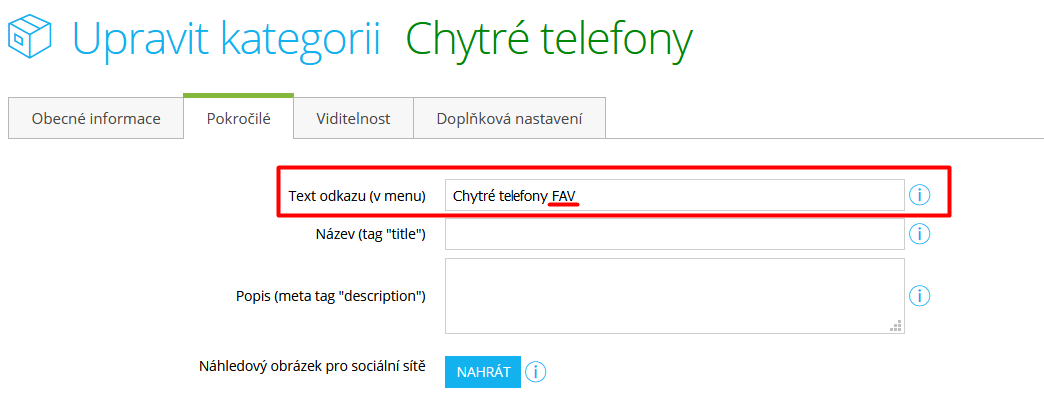
Task: Go to the Doplňková nastavení tab
Action: (x=509, y=119)
